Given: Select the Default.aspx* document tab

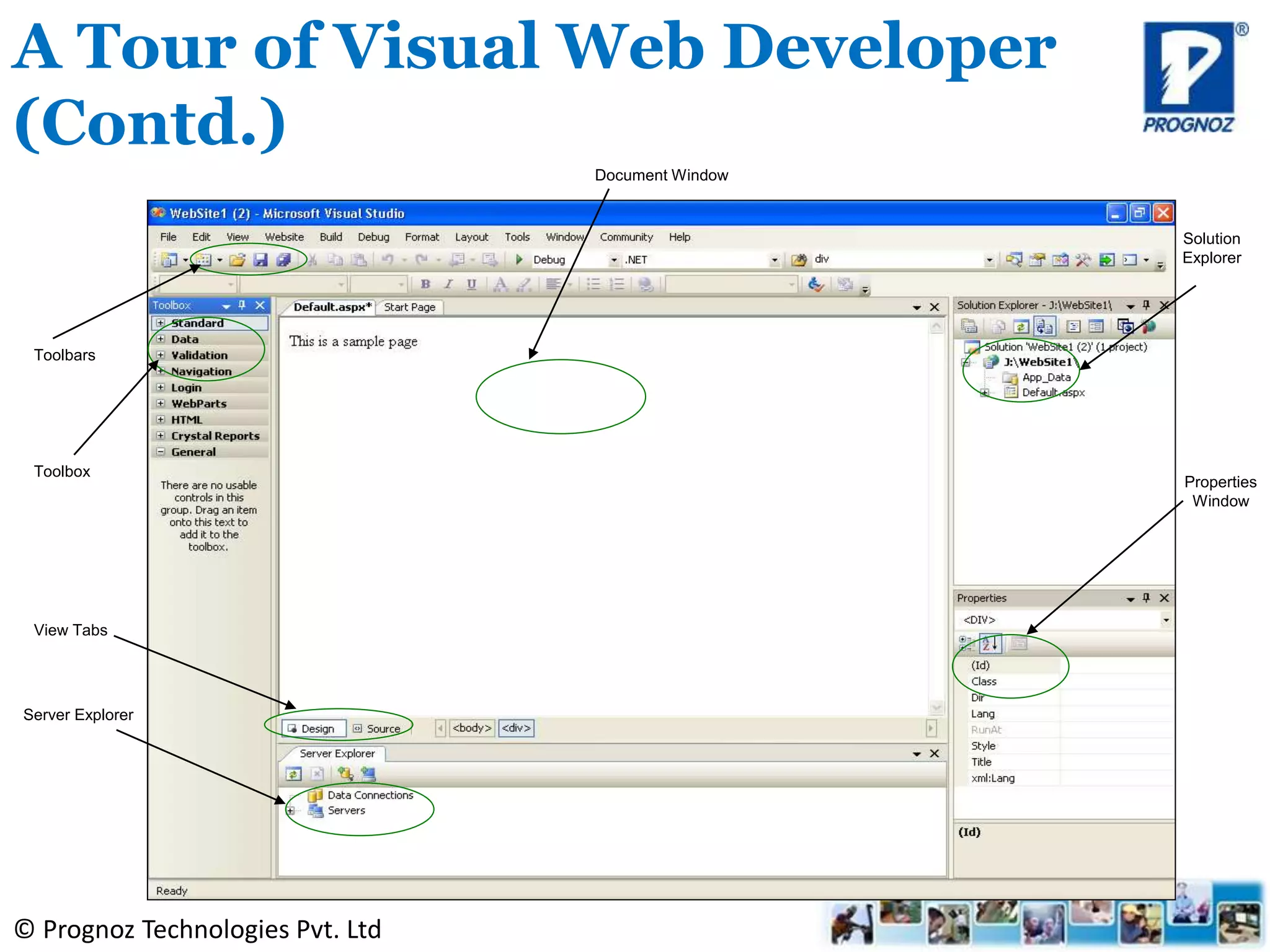Looking at the screenshot, I should 332,307.
